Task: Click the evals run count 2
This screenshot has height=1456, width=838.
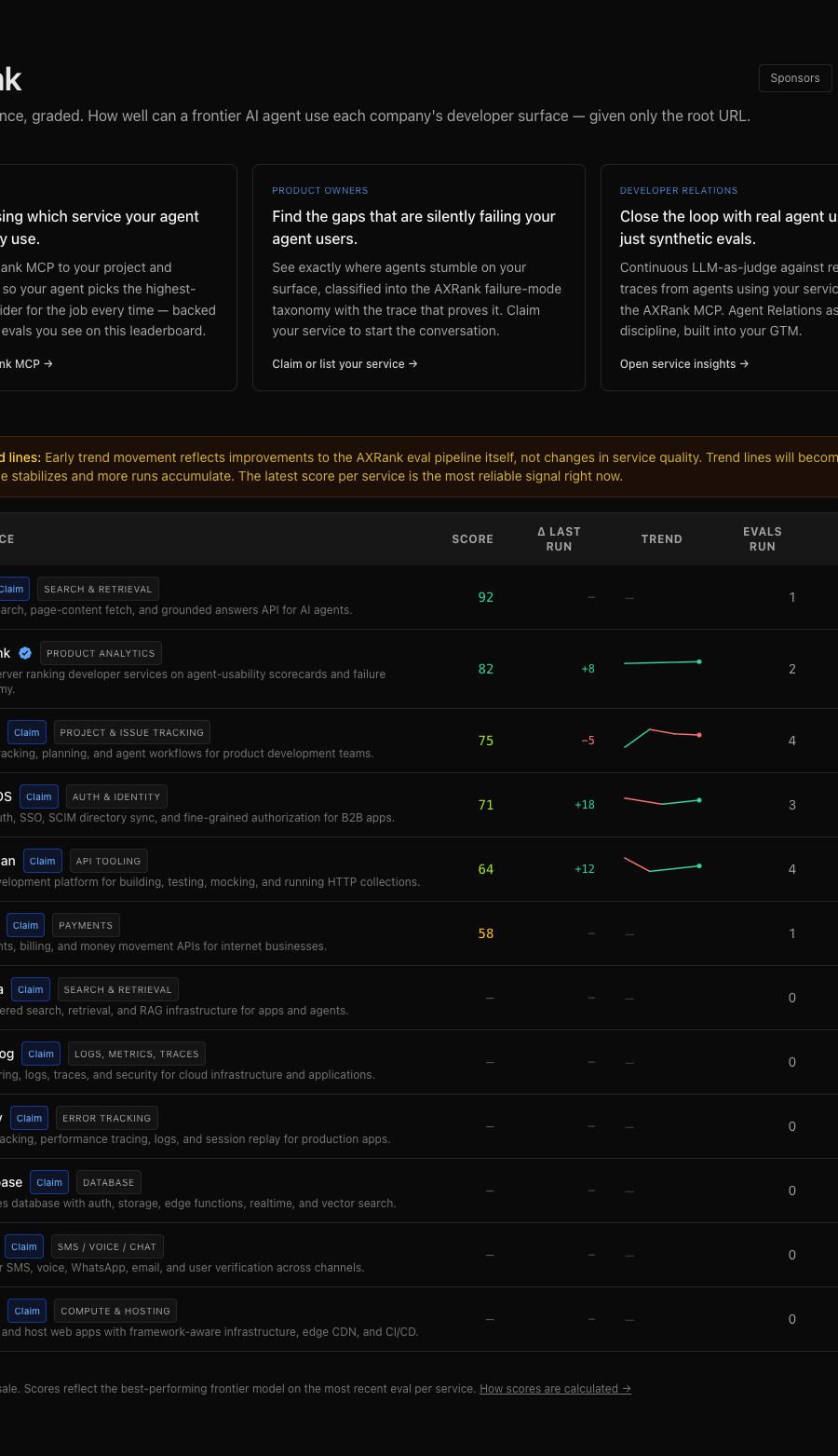Action: click(792, 669)
